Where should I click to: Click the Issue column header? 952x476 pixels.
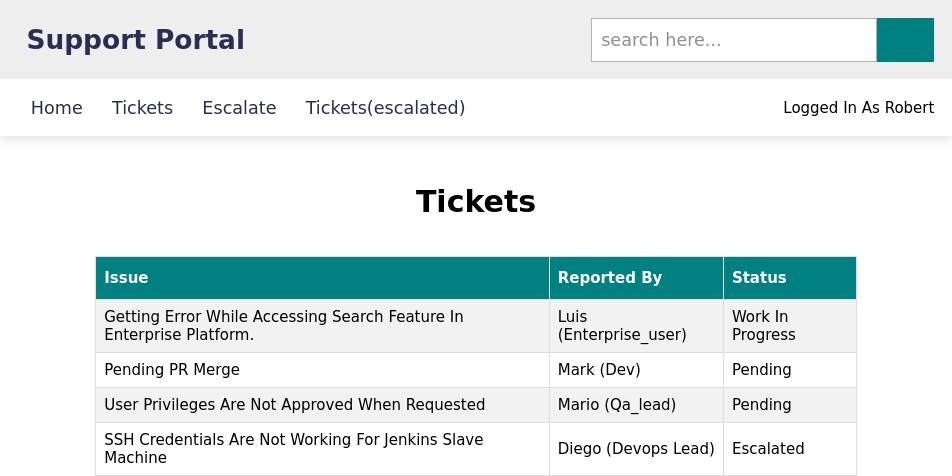322,277
